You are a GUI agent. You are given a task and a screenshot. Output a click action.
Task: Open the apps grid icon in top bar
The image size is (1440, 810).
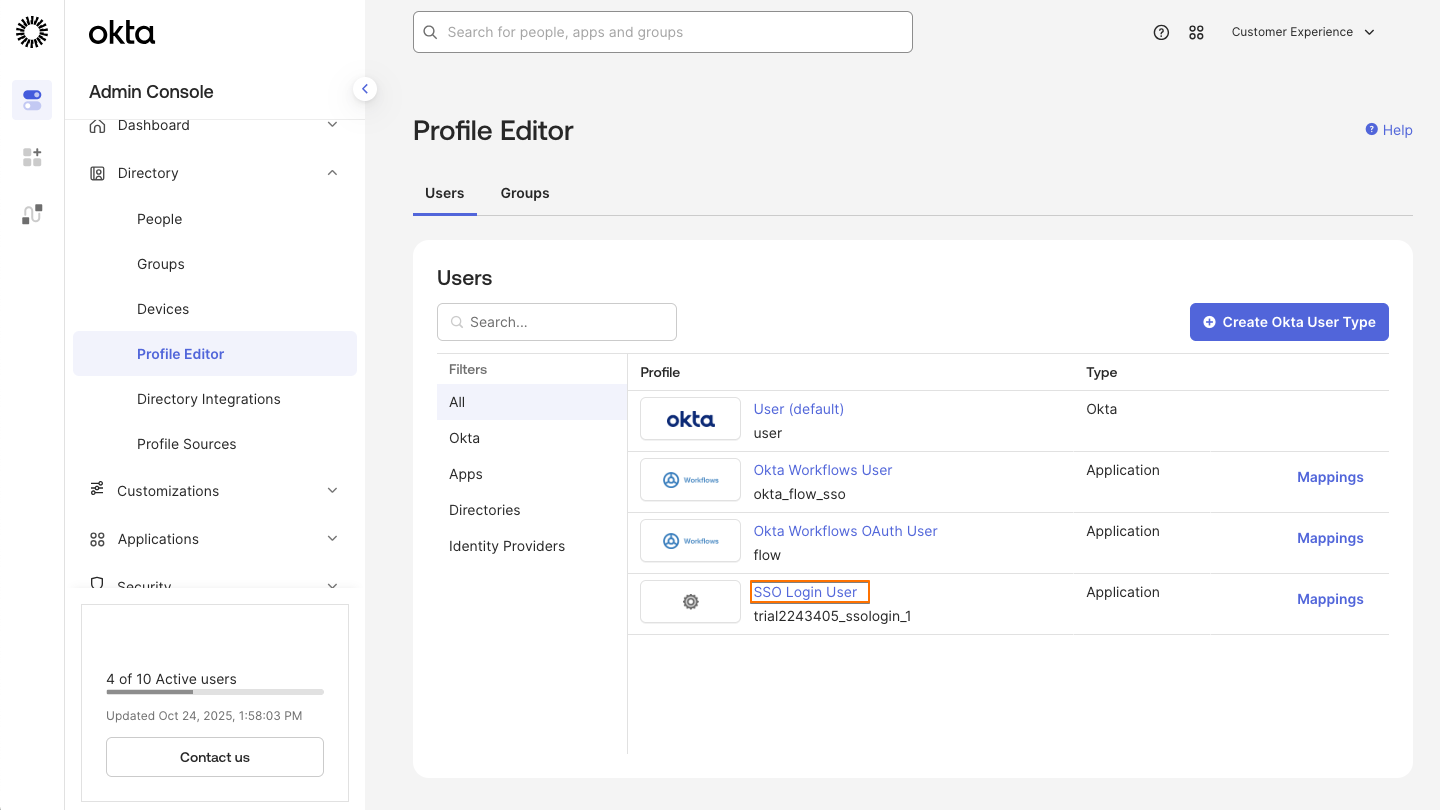pos(1197,32)
